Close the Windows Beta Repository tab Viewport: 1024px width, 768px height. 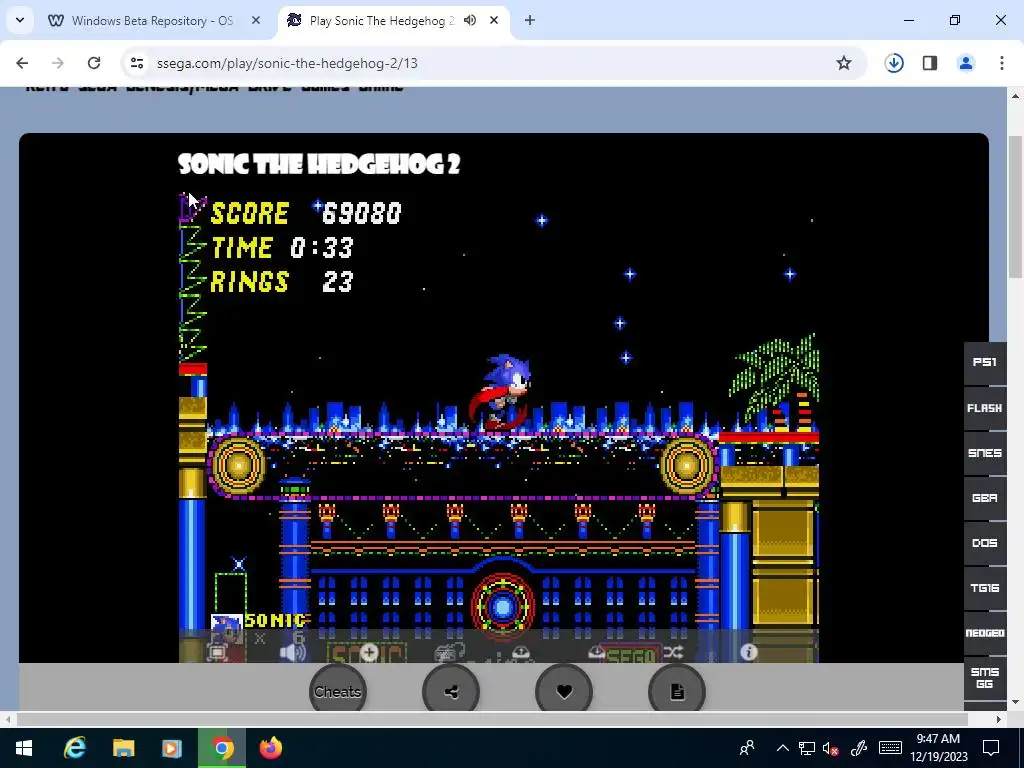256,21
